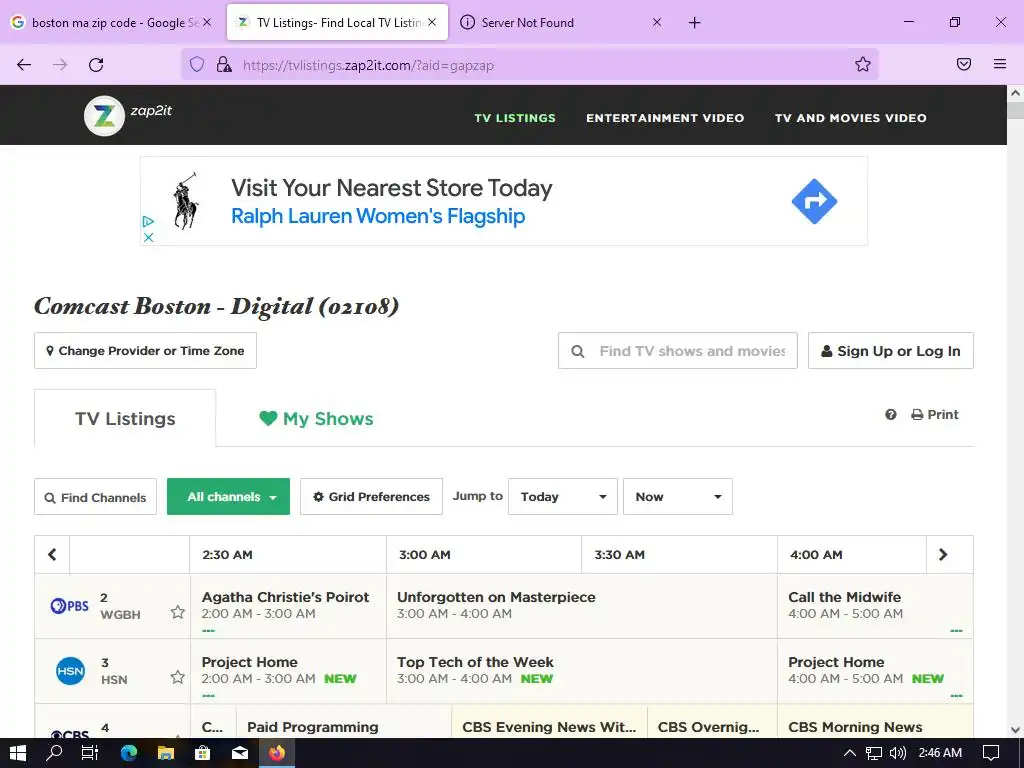The image size is (1024, 768).
Task: Select the TV Listings tab
Action: pyautogui.click(x=125, y=419)
